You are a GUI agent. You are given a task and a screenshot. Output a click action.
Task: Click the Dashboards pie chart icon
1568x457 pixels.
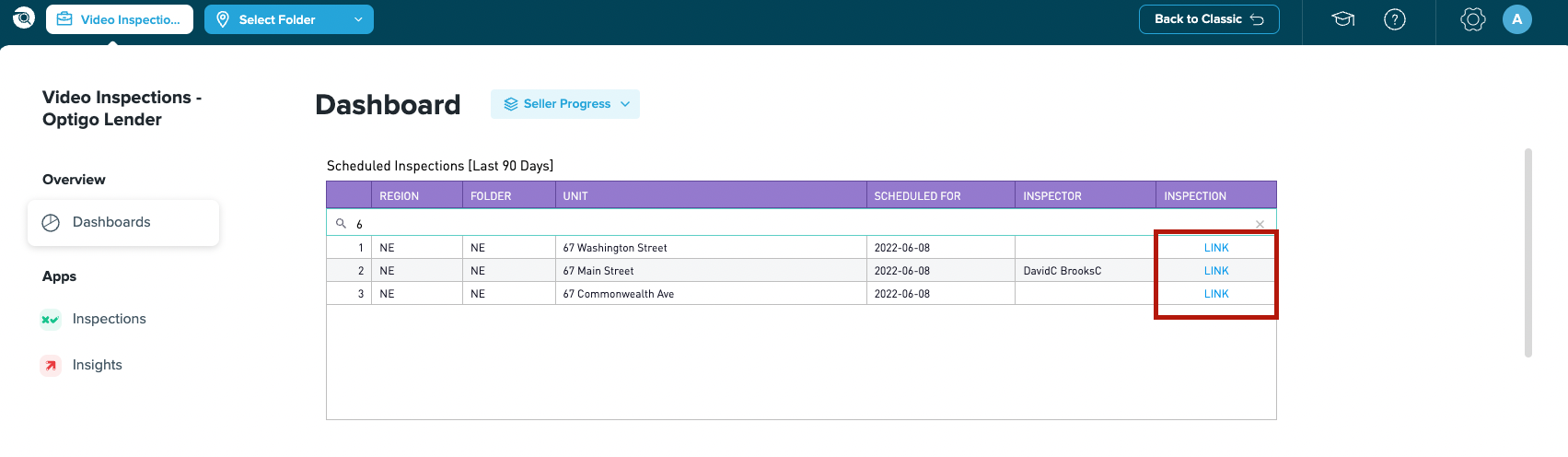click(x=52, y=223)
